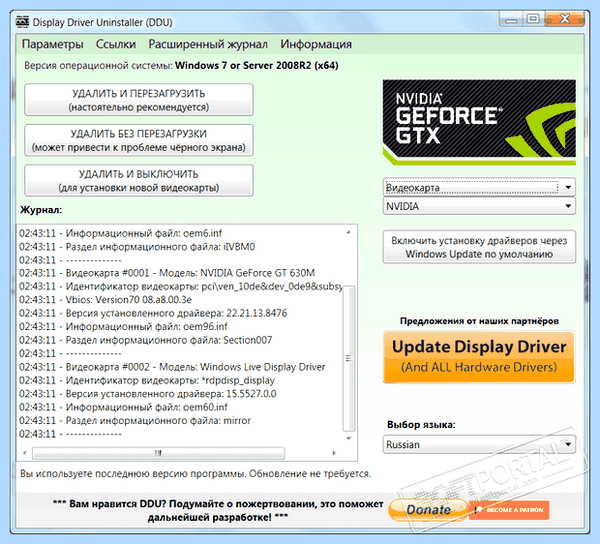Select log line 'Раздел информационного файла: Section007'
The image size is (600, 544).
click(x=146, y=340)
